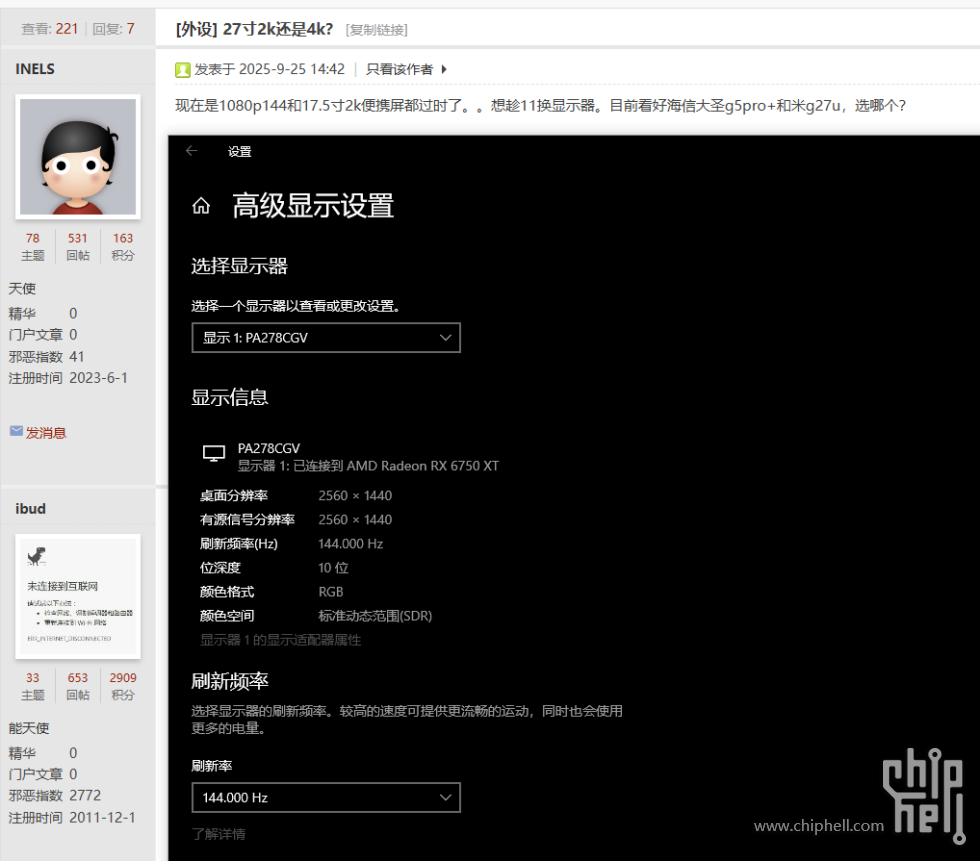
Task: Click the 了解详情 link
Action: 219,834
